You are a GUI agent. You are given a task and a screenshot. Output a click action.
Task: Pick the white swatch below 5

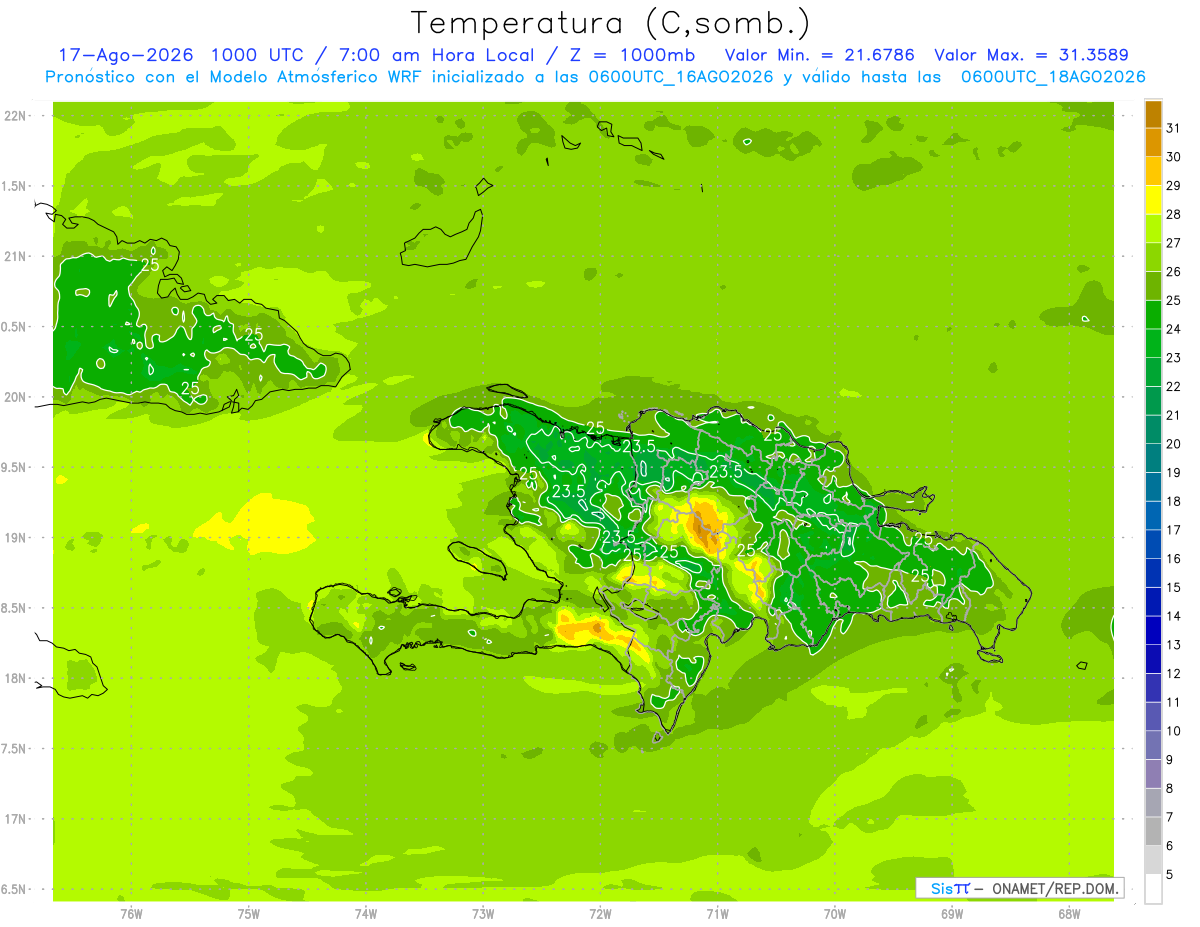pos(1153,889)
